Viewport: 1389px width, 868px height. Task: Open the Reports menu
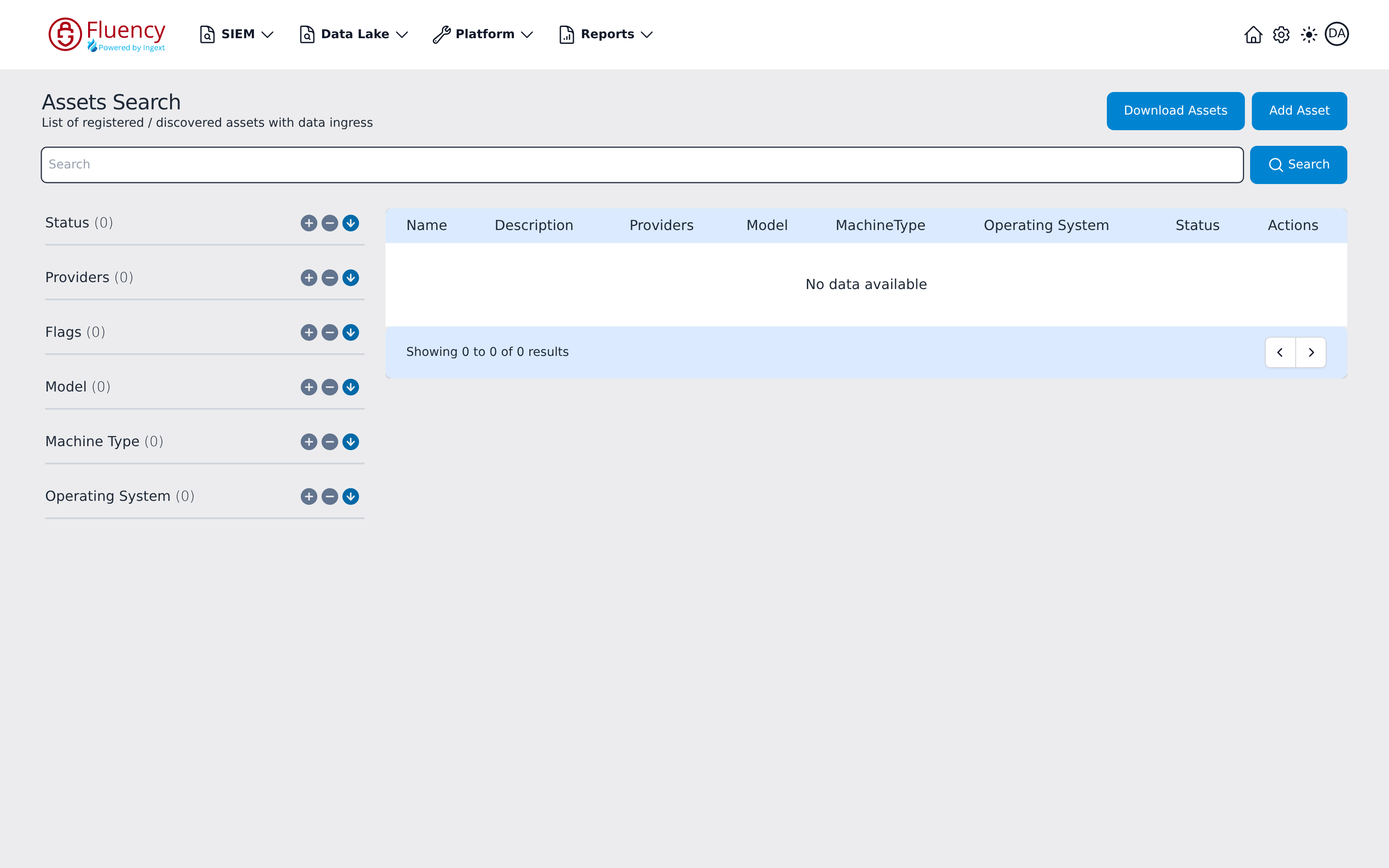(606, 34)
